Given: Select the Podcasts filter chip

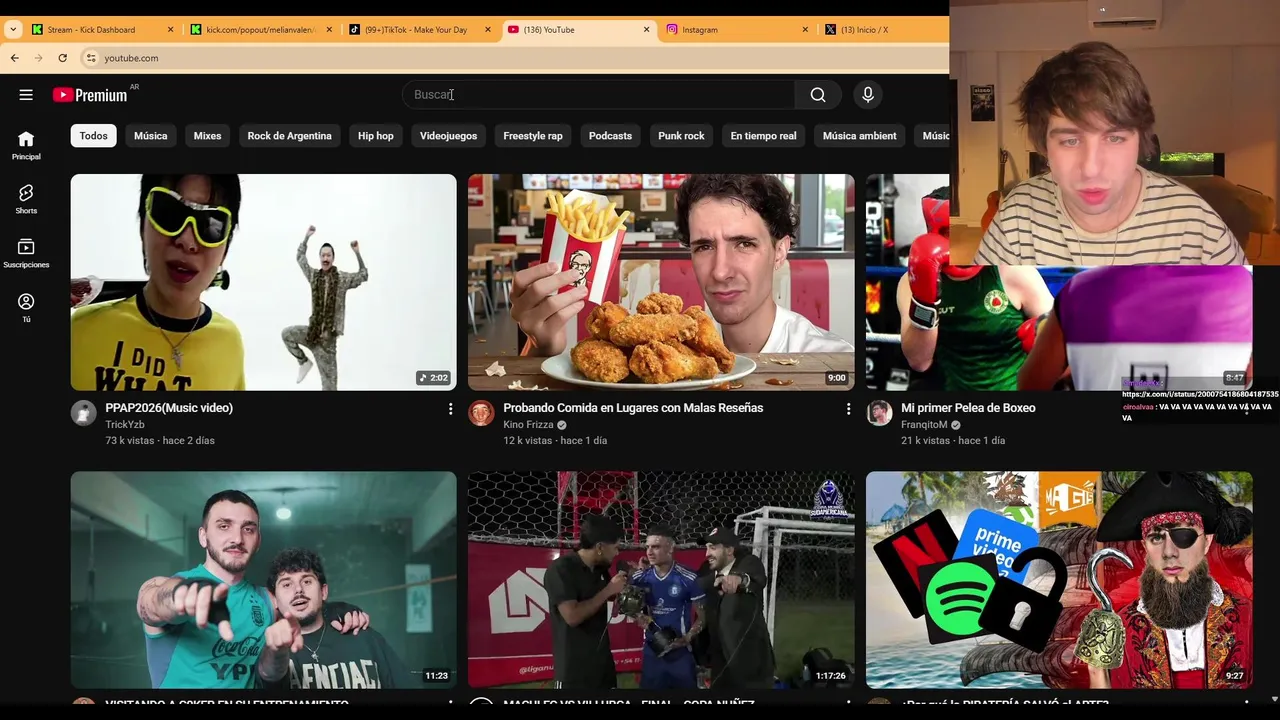Looking at the screenshot, I should (610, 136).
